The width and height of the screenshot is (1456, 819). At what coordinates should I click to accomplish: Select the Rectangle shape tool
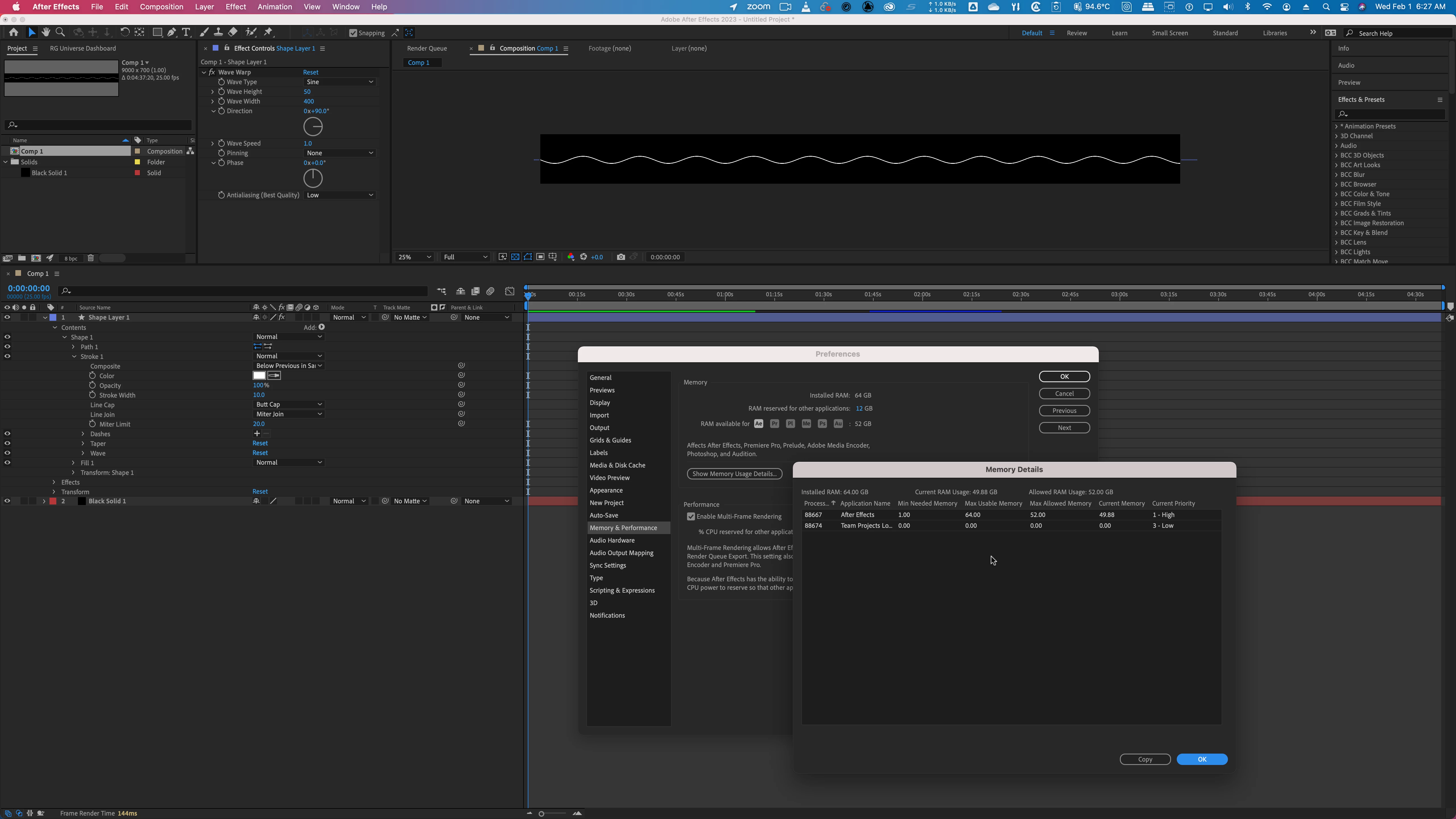(x=158, y=32)
